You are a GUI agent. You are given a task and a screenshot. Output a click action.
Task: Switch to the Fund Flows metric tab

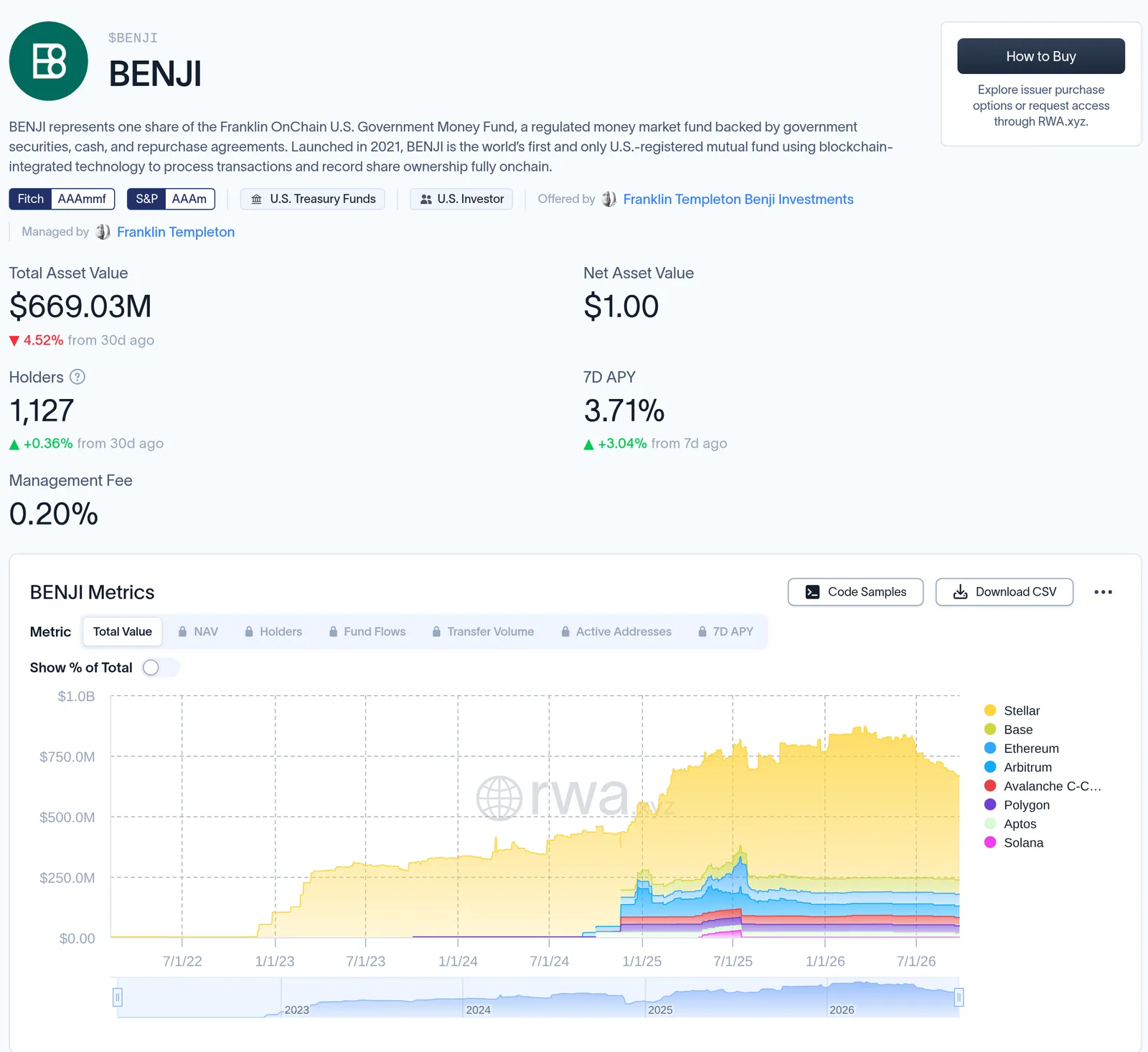pos(367,631)
